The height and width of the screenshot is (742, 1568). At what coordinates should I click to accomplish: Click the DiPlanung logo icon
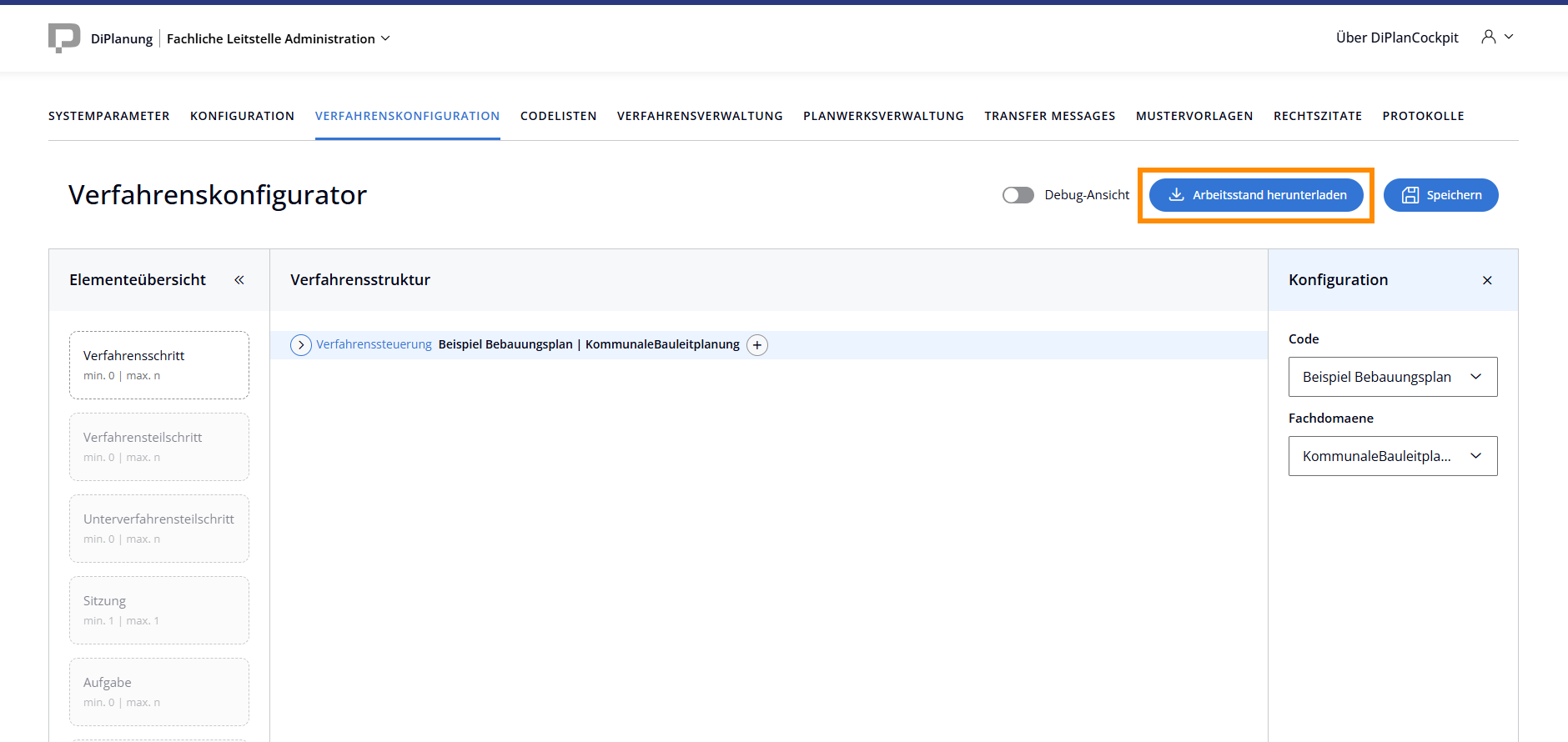64,38
